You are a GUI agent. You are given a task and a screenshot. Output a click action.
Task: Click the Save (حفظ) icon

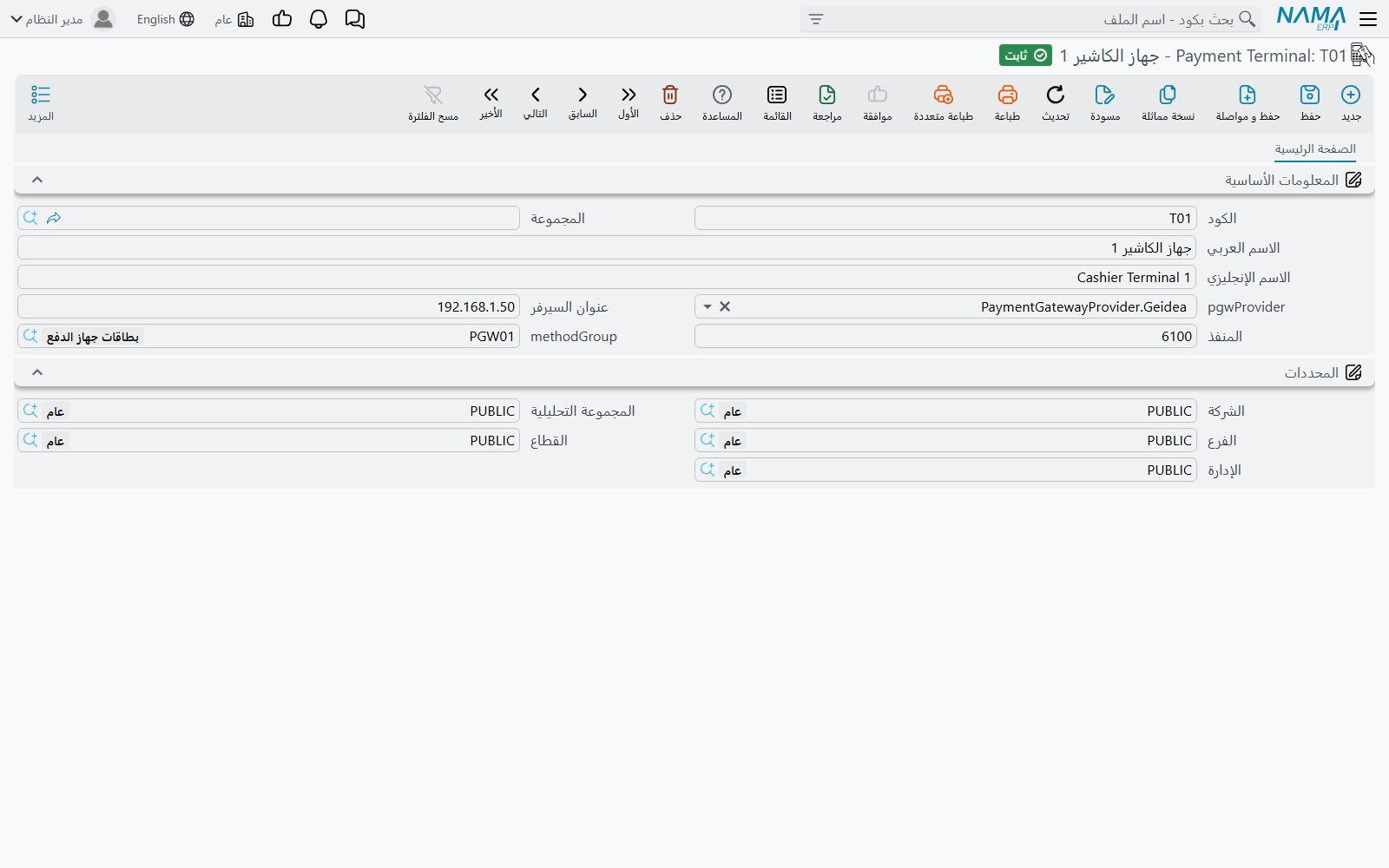1310,102
